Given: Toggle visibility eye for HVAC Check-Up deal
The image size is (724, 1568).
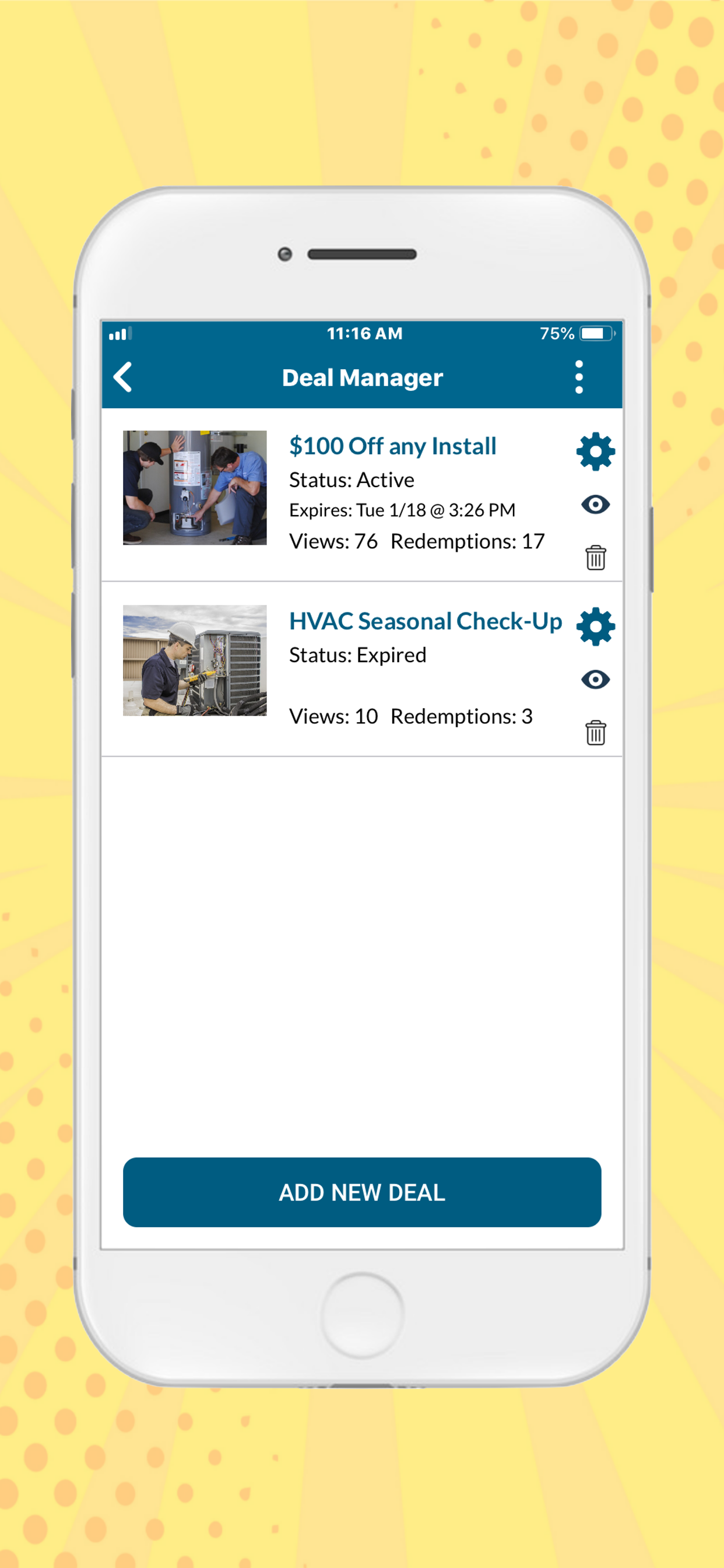Looking at the screenshot, I should [595, 680].
